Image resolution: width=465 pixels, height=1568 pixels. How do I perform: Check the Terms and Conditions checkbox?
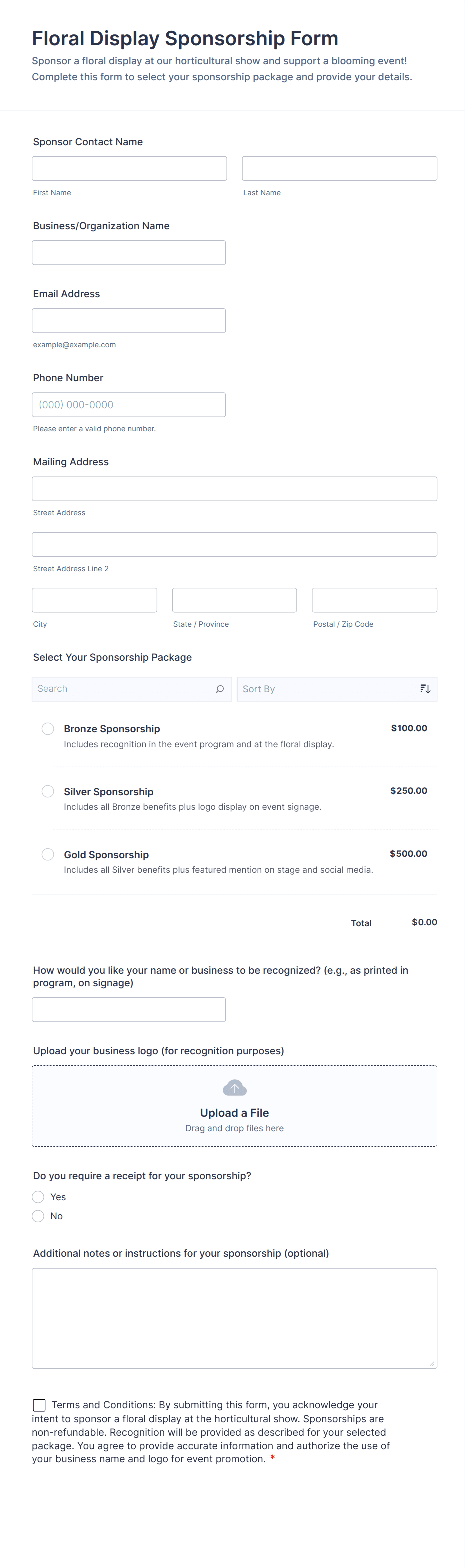(x=39, y=1405)
